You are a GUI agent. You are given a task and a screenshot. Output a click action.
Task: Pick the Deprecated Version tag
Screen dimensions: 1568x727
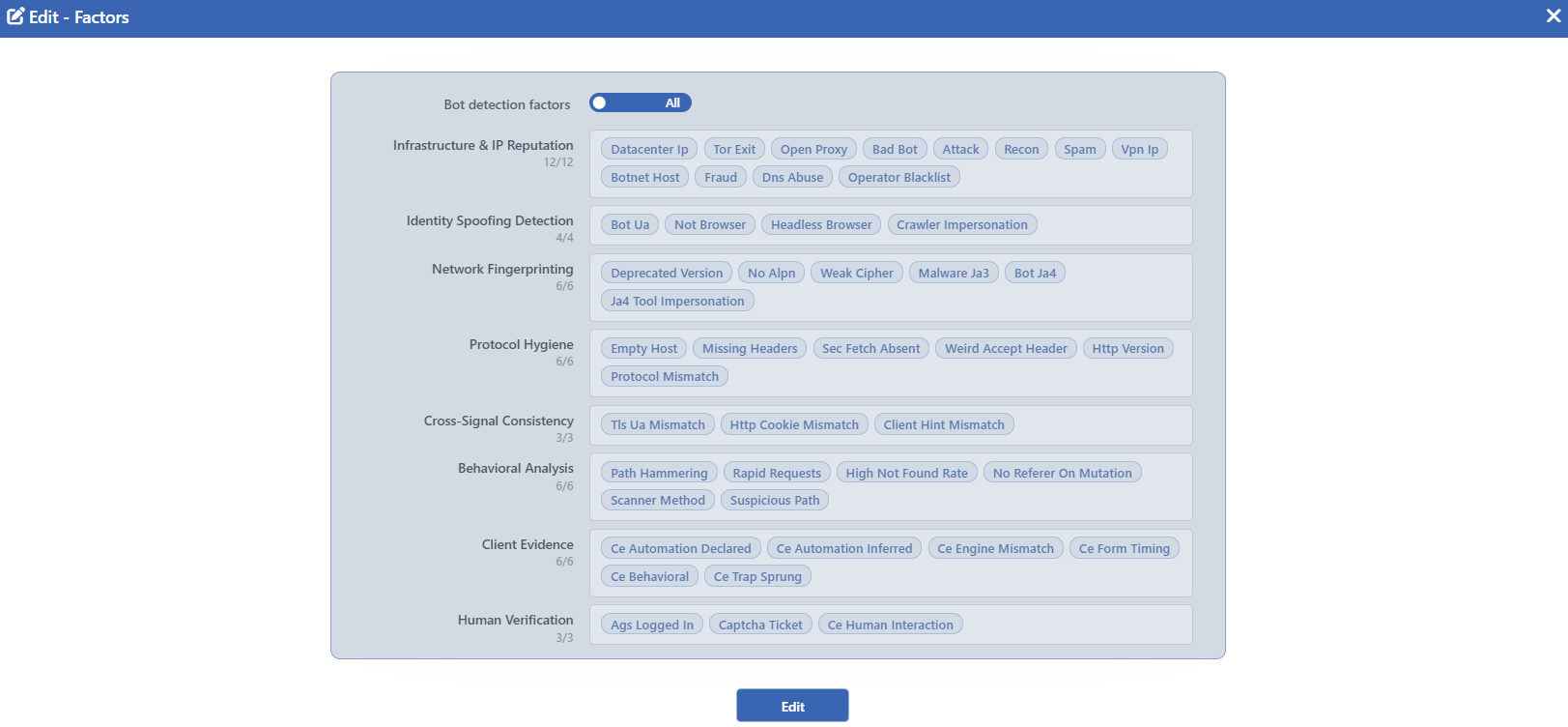pos(667,273)
